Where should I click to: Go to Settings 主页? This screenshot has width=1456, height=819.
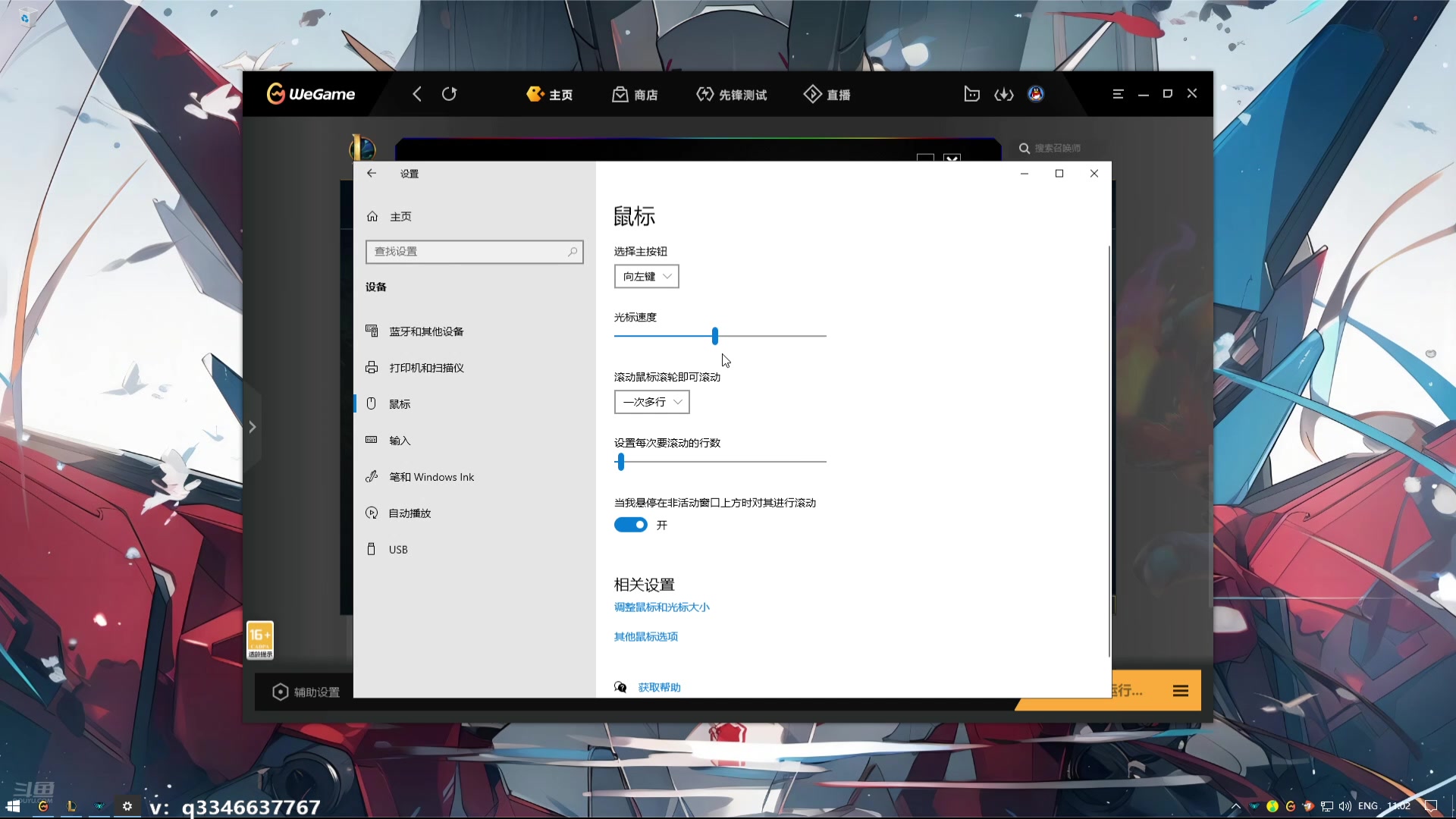click(x=389, y=217)
